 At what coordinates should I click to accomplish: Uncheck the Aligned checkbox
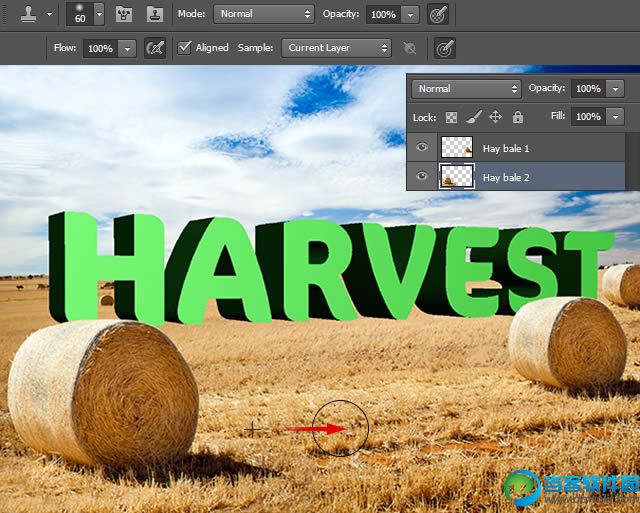pyautogui.click(x=184, y=48)
